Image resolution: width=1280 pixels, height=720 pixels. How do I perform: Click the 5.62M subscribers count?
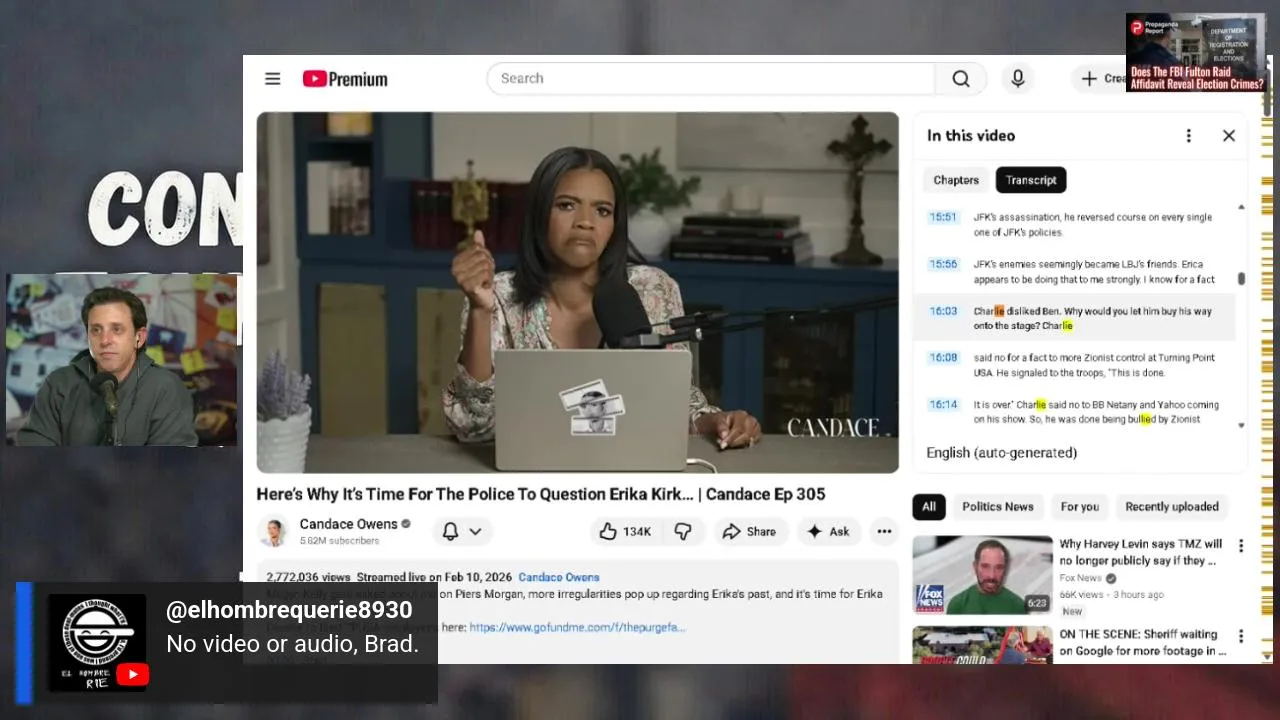point(339,541)
